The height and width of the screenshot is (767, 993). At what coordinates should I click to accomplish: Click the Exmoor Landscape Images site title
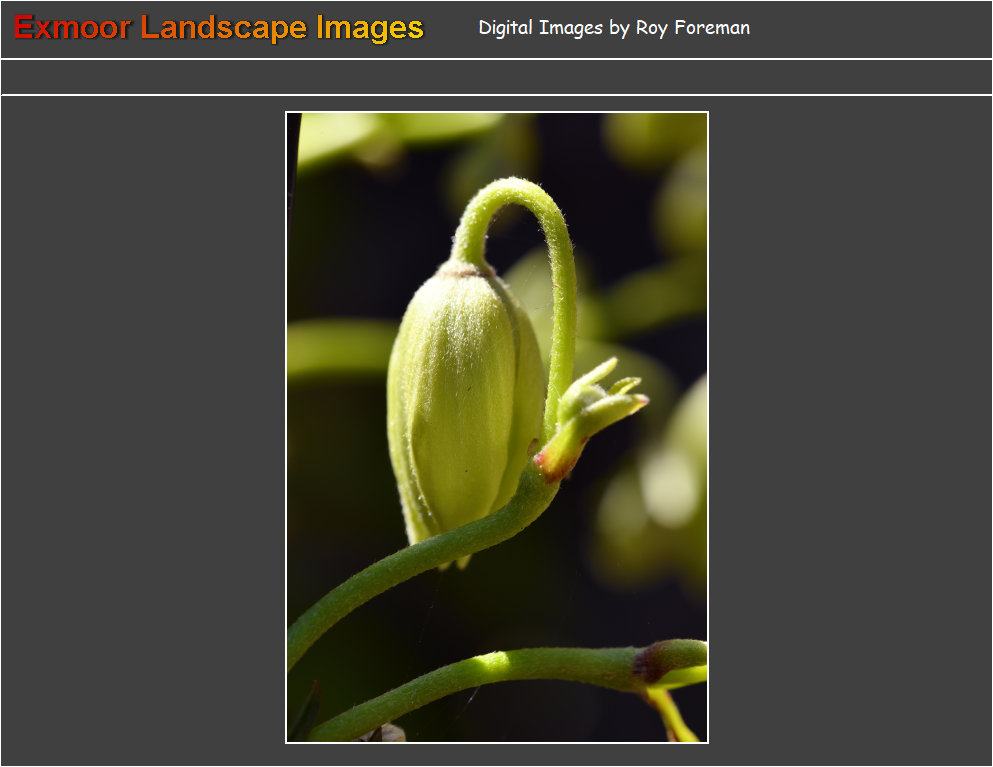point(219,28)
